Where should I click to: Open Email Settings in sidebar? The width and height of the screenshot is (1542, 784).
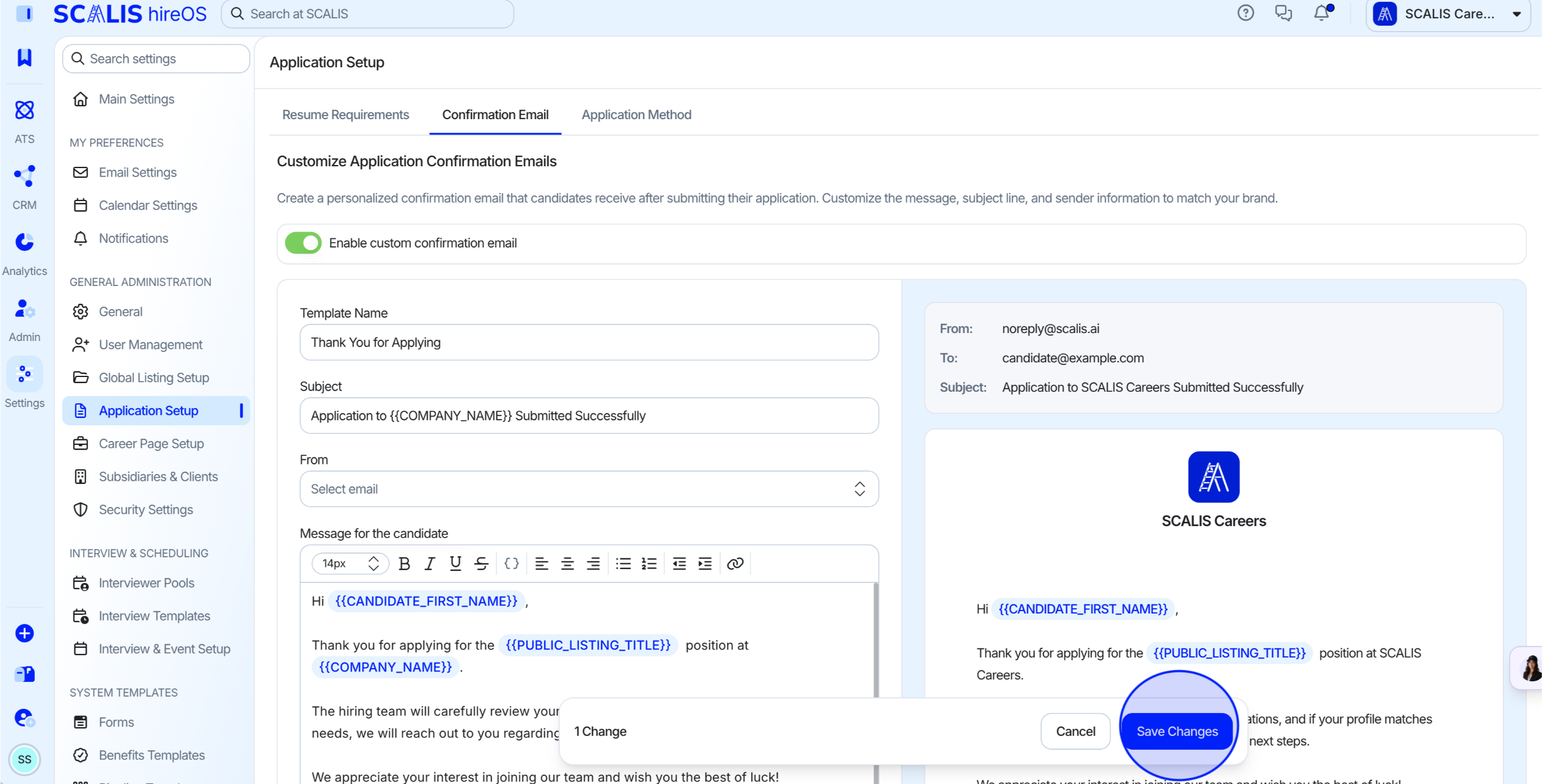156,172
